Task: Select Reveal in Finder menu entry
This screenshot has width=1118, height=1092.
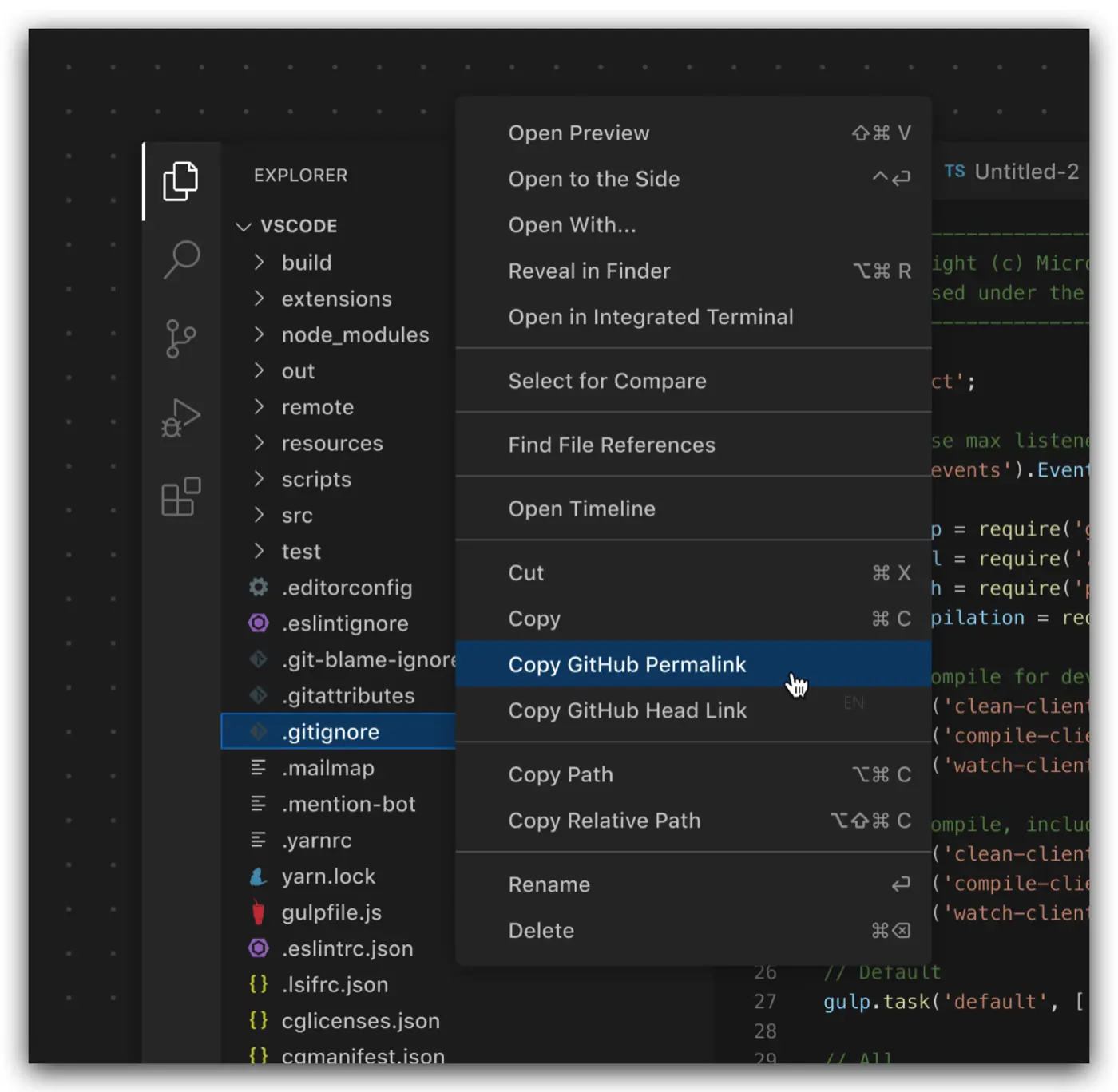Action: point(589,271)
